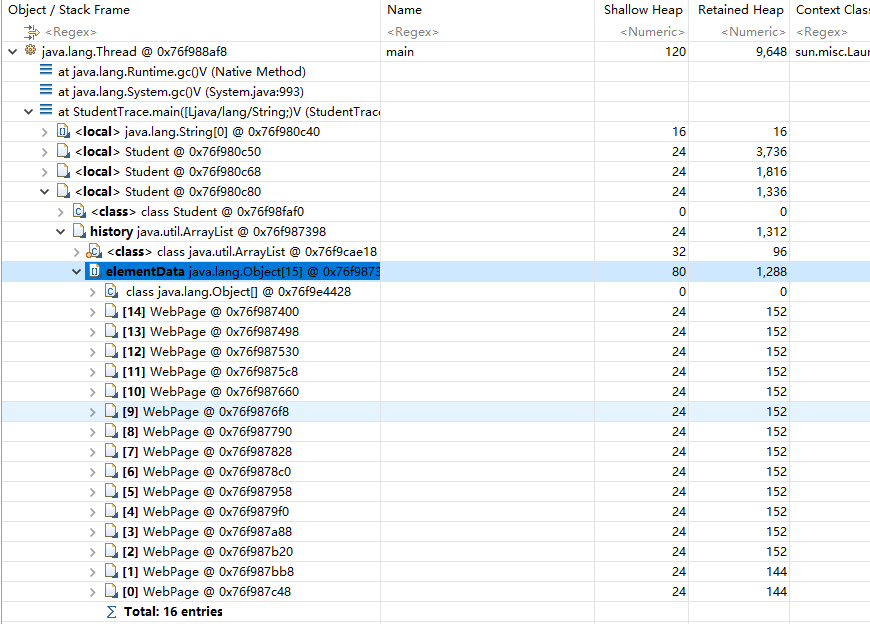Image resolution: width=870 pixels, height=624 pixels.
Task: Click object icon of history ArrayList
Action: click(79, 231)
